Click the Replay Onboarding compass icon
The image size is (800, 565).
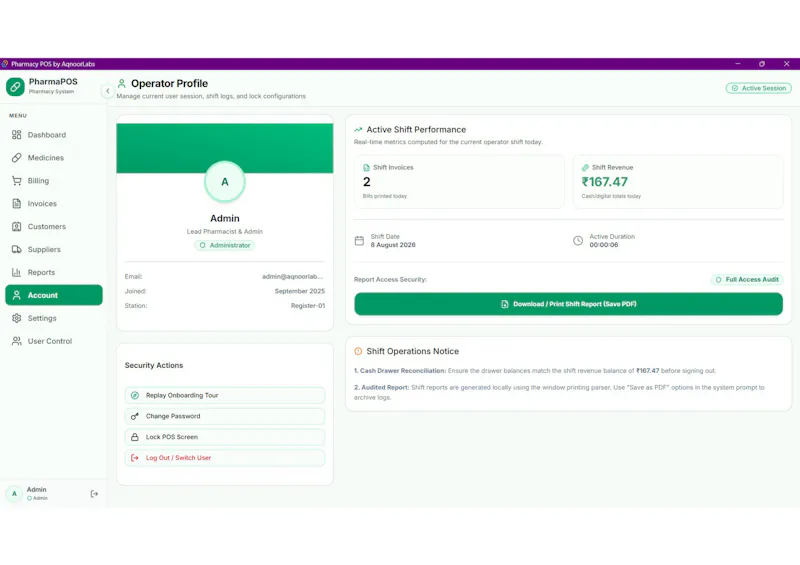(135, 396)
